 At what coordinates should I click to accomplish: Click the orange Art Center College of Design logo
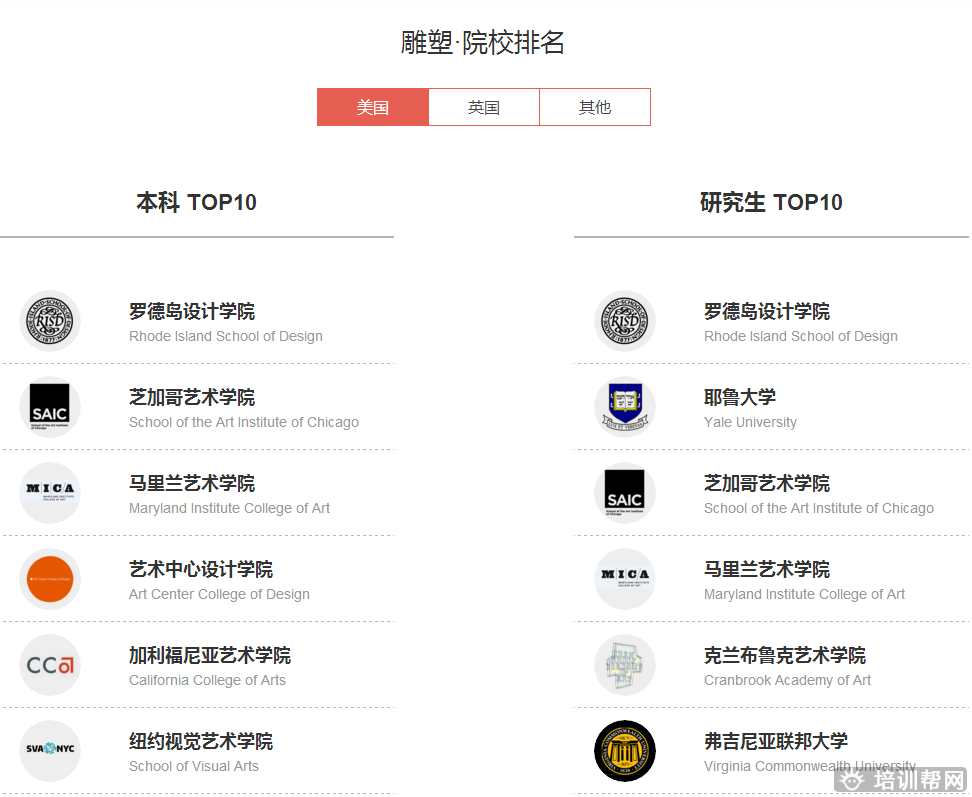pyautogui.click(x=50, y=579)
